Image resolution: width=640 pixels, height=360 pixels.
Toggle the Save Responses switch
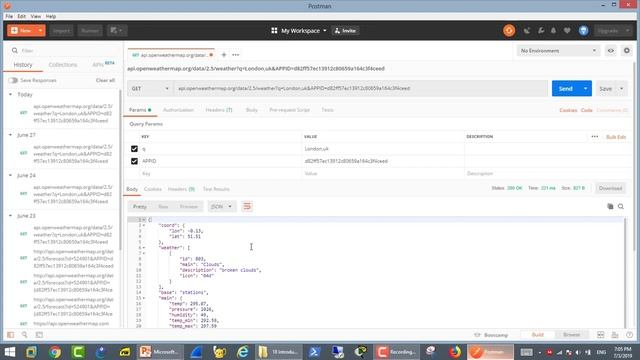[13, 80]
